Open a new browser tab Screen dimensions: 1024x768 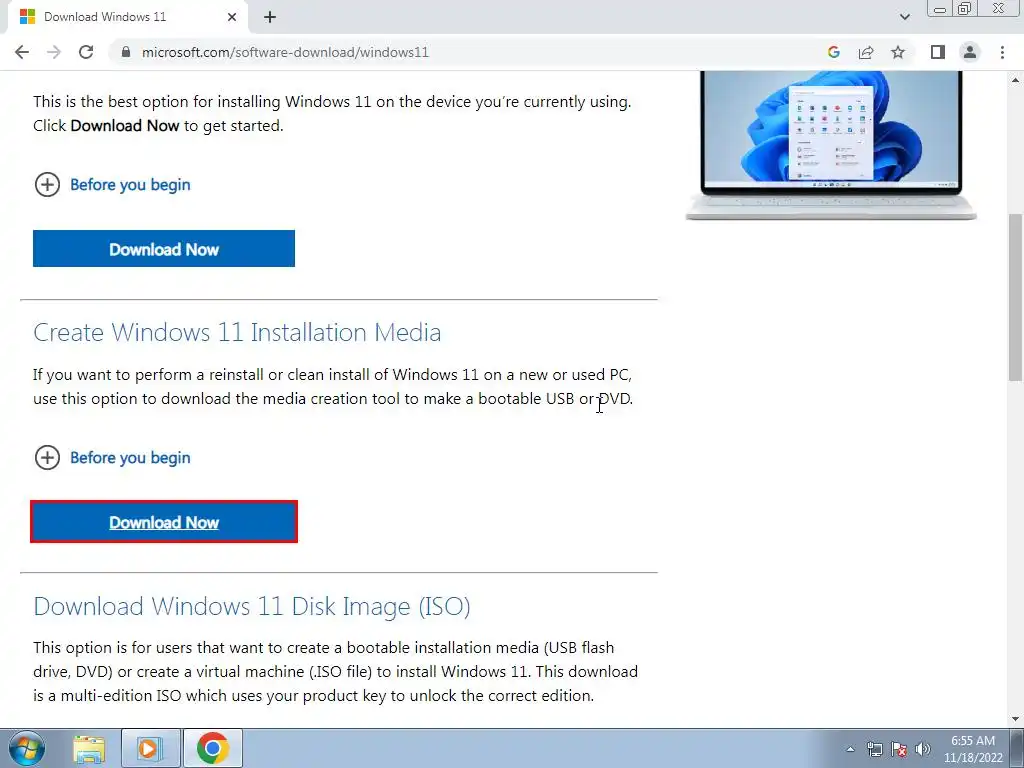[x=270, y=17]
